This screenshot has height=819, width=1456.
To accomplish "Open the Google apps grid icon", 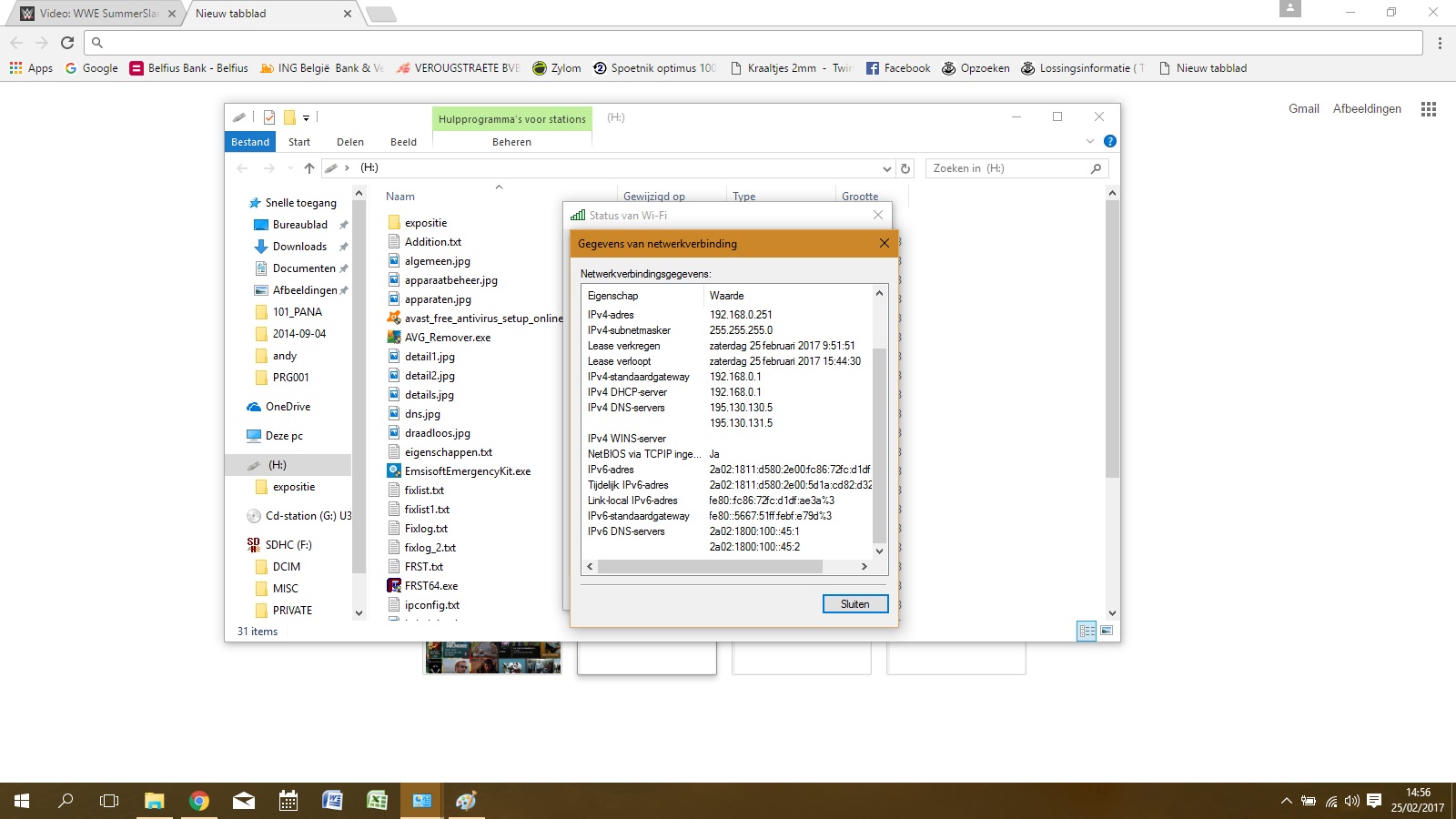I will click(1429, 108).
